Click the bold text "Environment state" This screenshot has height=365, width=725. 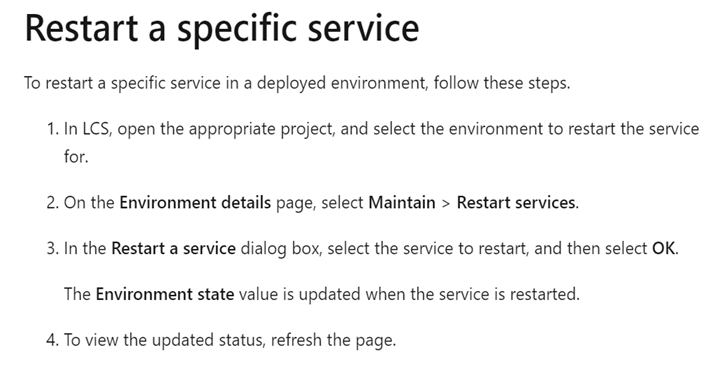165,294
